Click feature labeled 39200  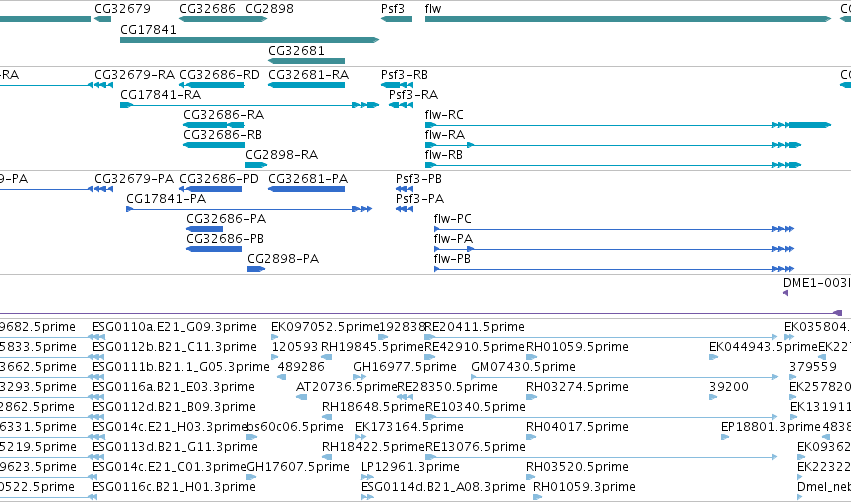729,387
